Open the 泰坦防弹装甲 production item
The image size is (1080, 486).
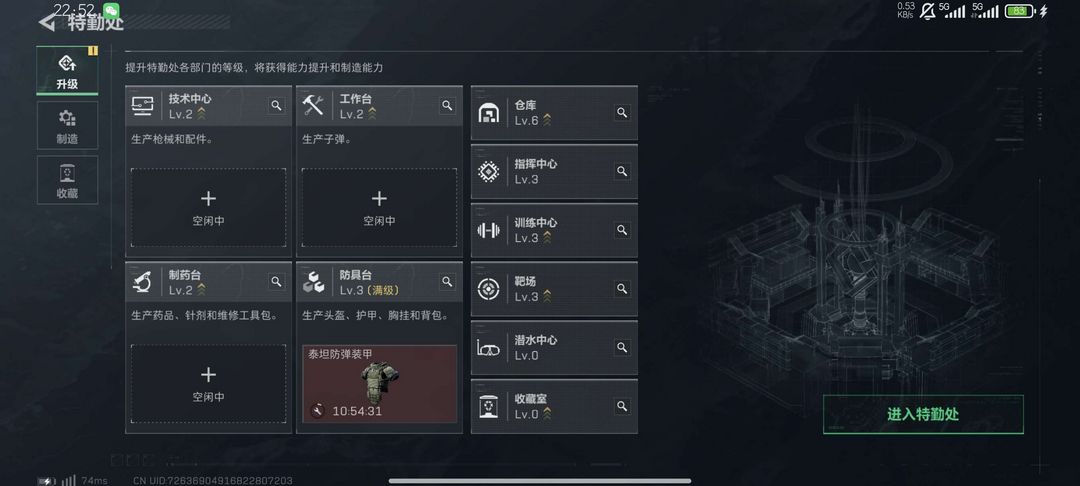[x=380, y=383]
